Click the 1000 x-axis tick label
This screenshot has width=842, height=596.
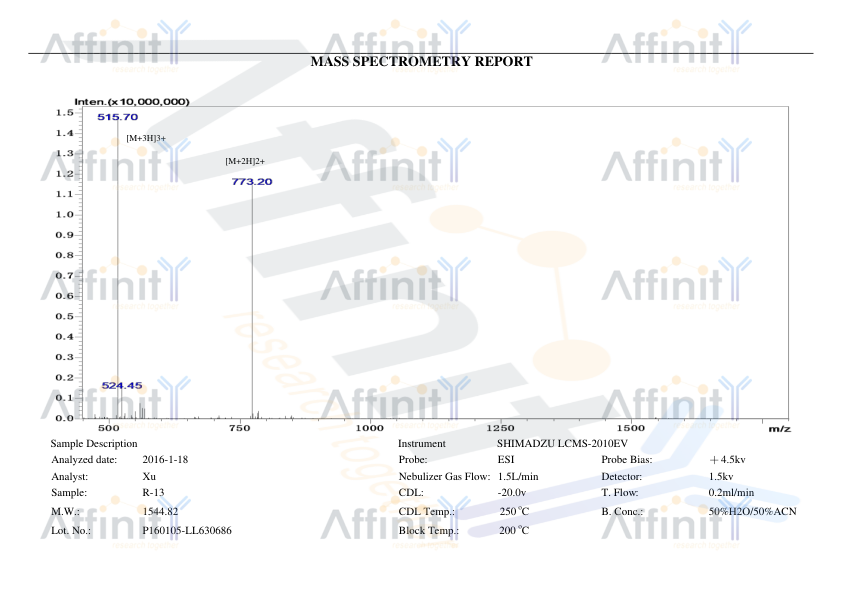[x=370, y=428]
